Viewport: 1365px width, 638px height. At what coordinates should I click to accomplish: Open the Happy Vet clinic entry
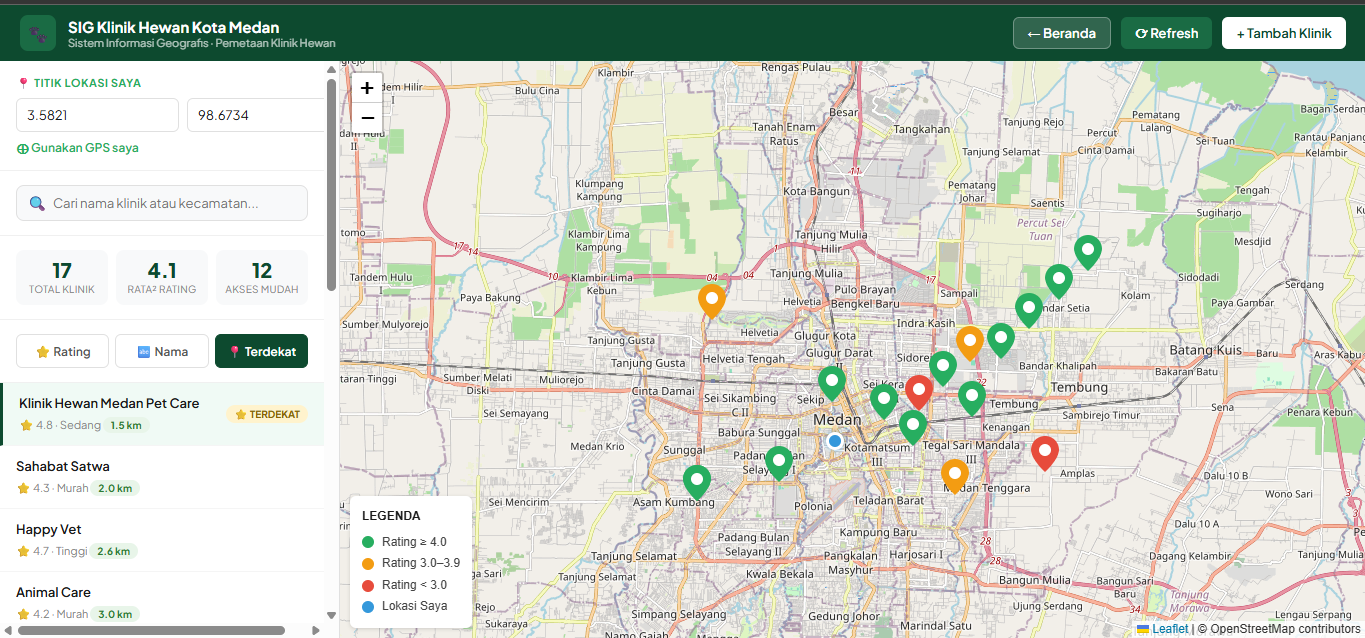pos(162,540)
